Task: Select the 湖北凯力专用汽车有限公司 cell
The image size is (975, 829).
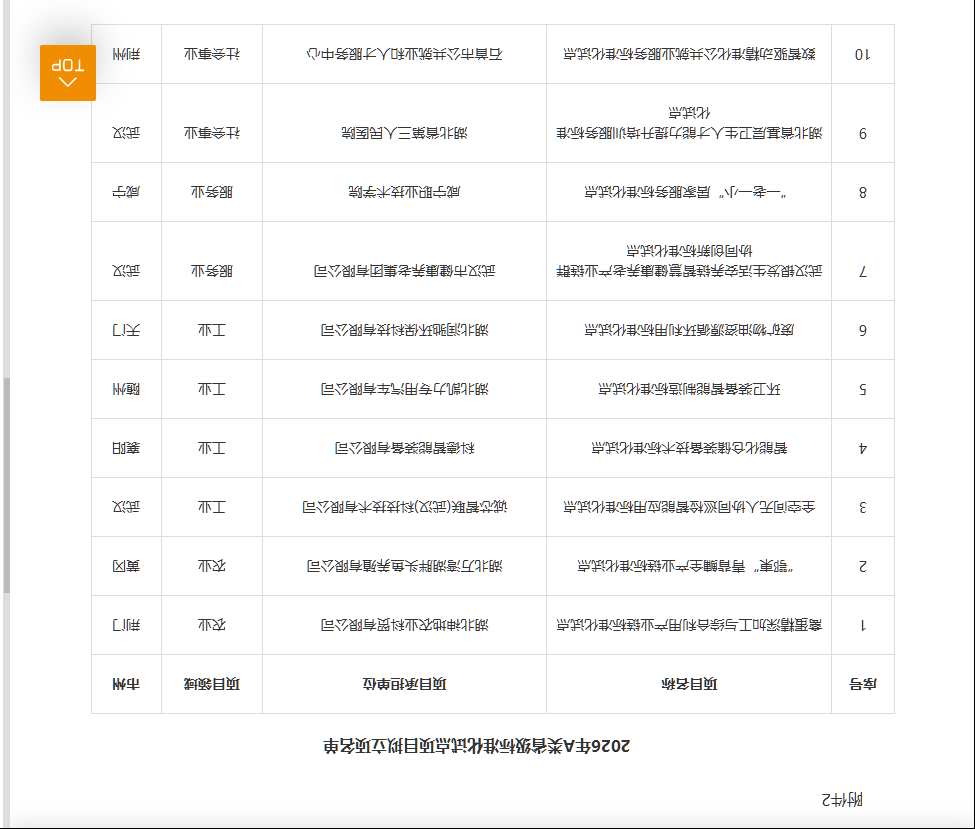Action: tap(404, 389)
